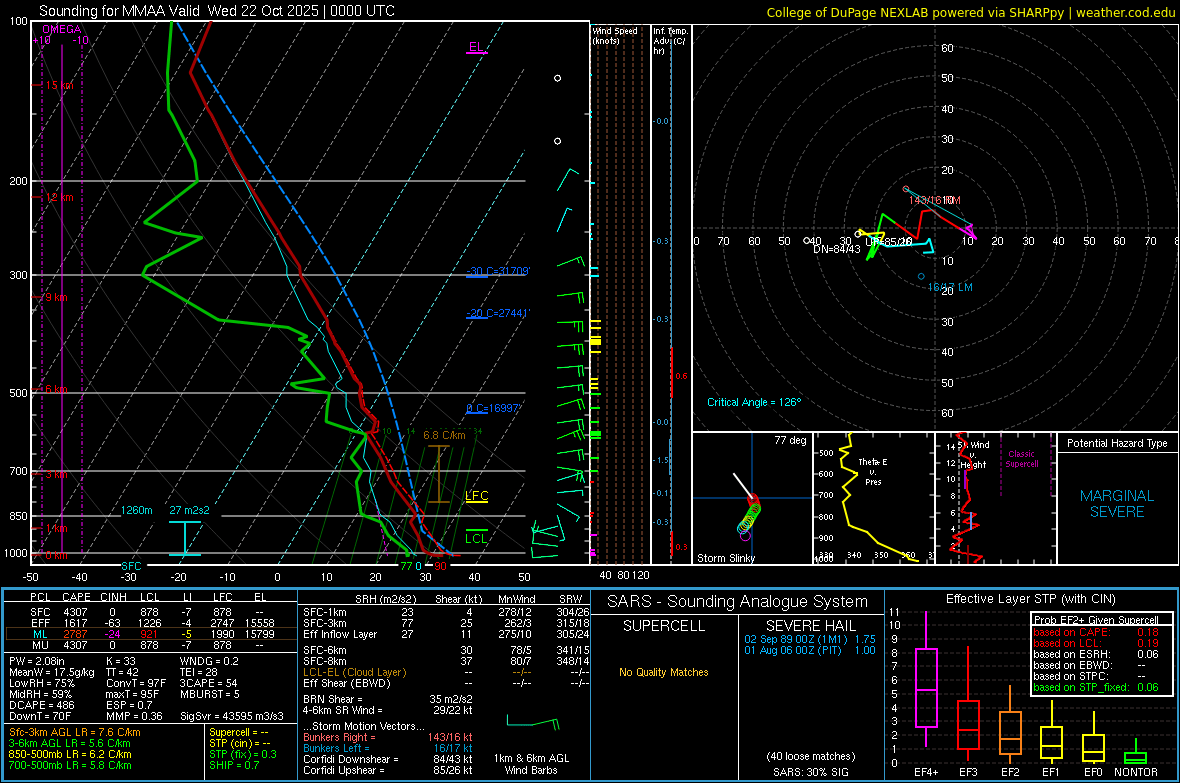Click the Classic Supercell label
The image size is (1180, 783).
pyautogui.click(x=1022, y=459)
